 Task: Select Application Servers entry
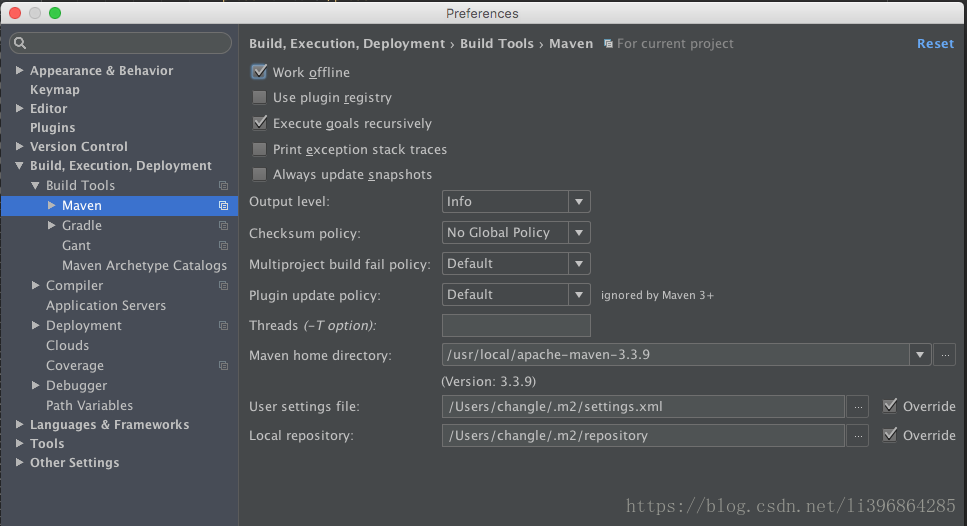pyautogui.click(x=106, y=305)
